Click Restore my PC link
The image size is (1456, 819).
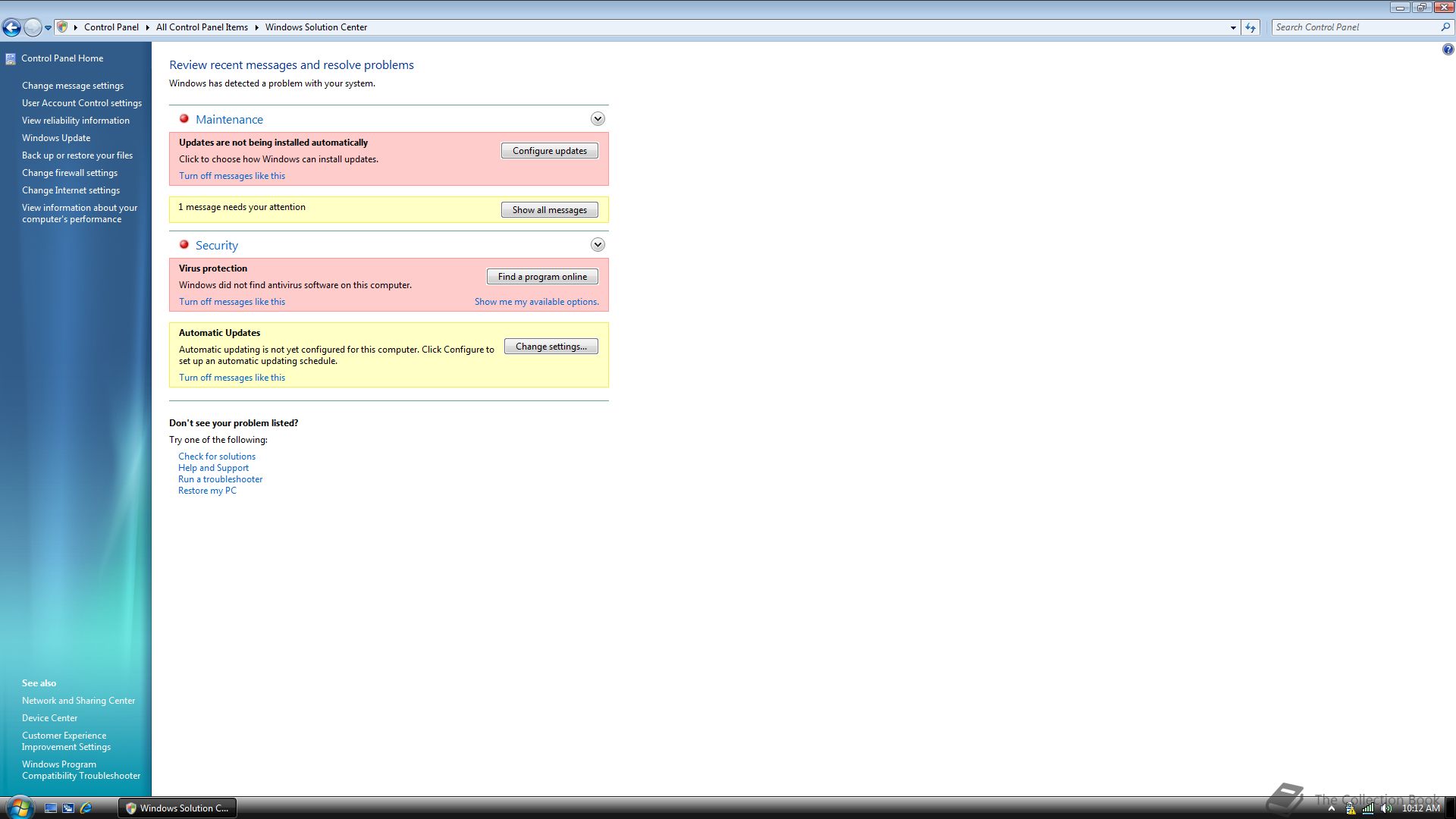[207, 491]
